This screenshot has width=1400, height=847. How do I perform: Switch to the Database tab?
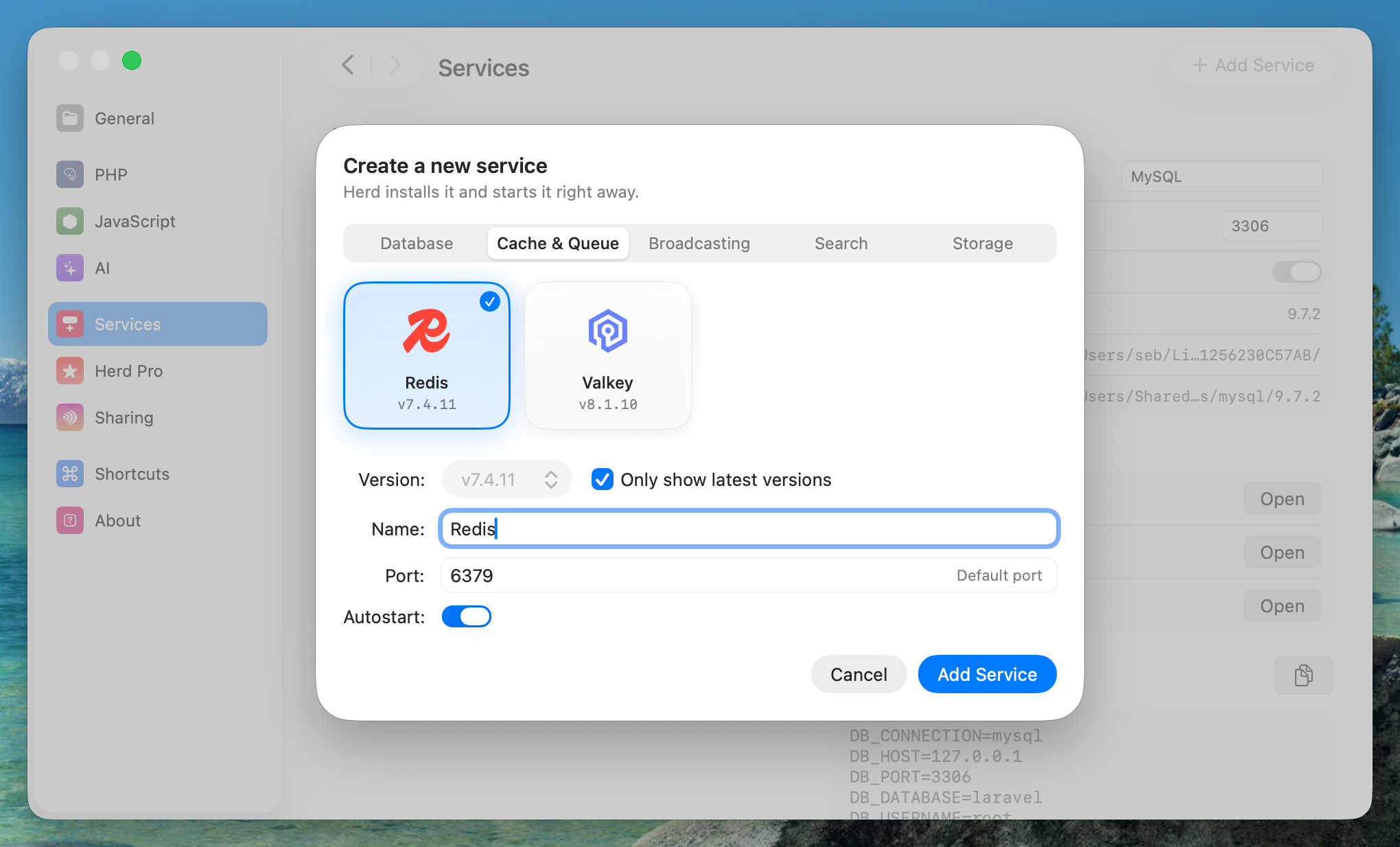click(x=417, y=243)
